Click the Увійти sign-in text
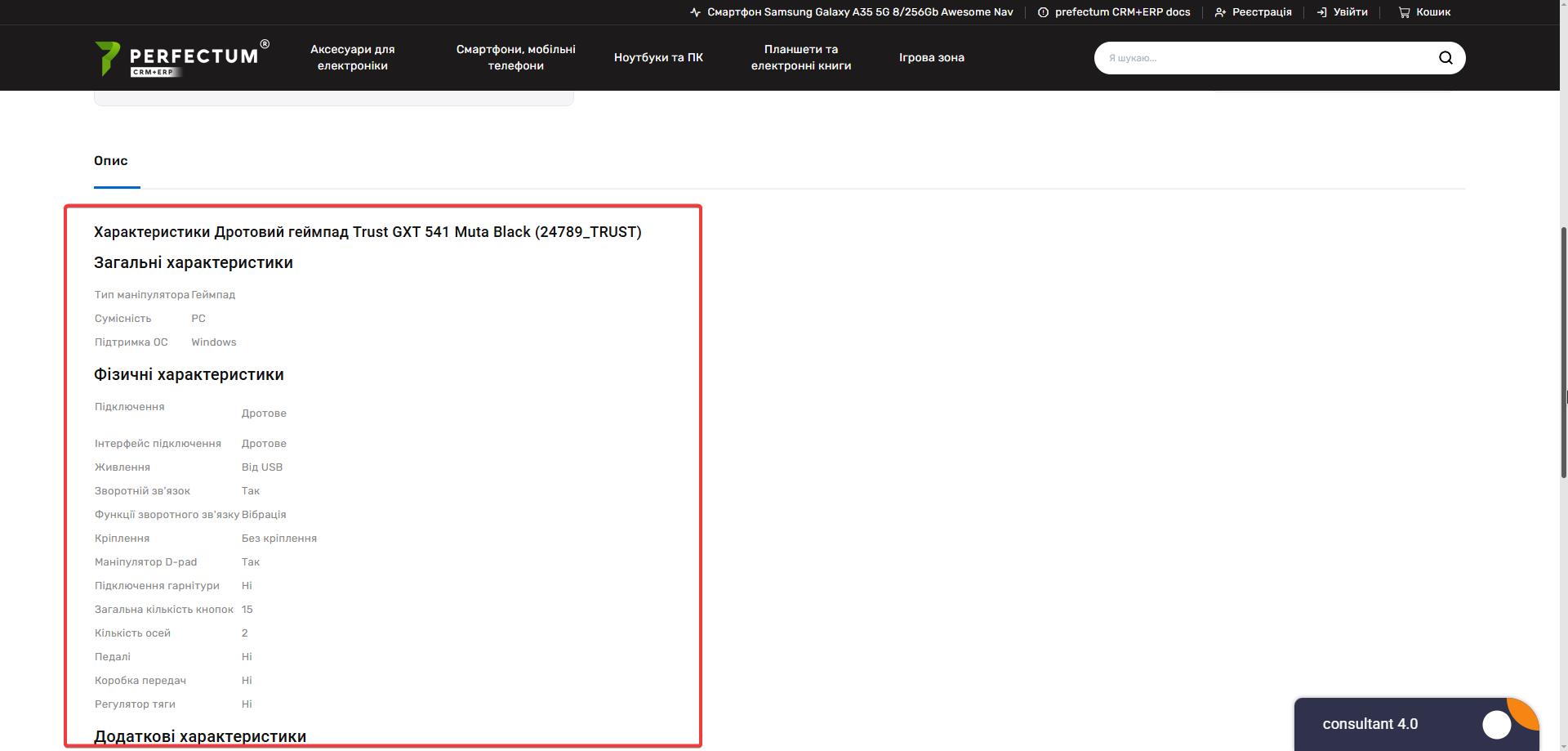 coord(1350,12)
